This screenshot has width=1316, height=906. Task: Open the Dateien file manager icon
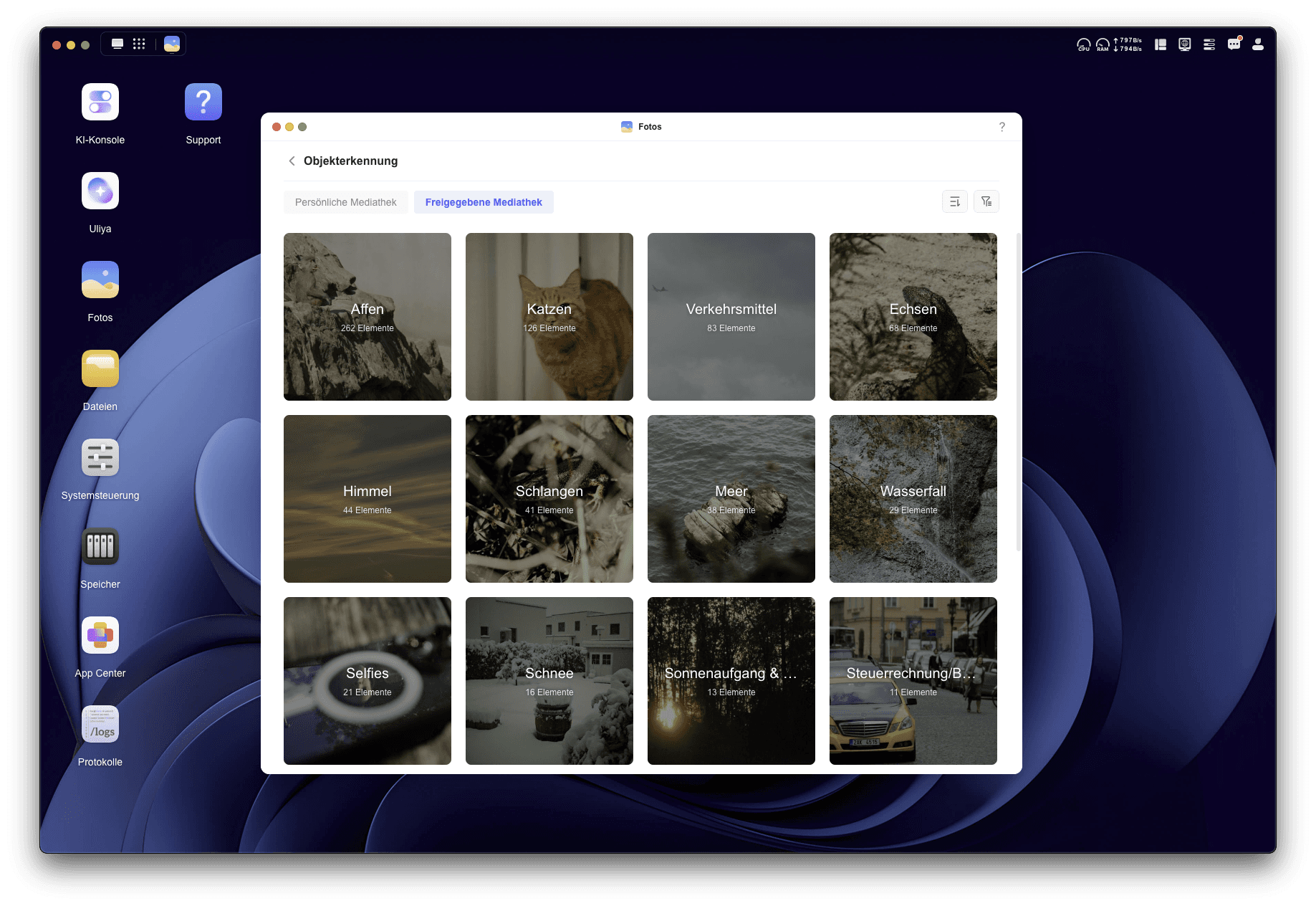(x=100, y=368)
